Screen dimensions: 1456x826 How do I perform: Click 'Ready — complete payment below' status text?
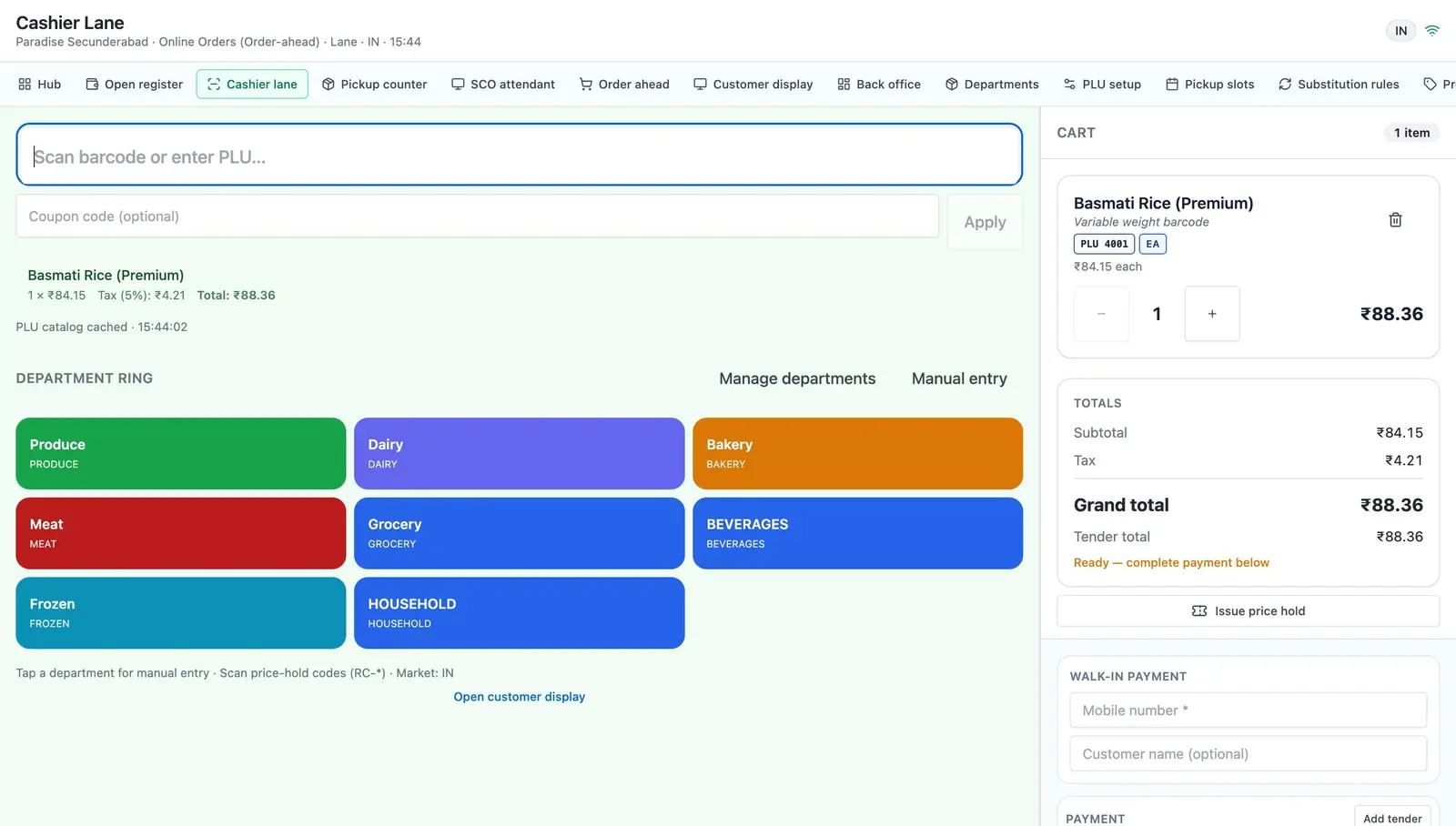[x=1171, y=563]
